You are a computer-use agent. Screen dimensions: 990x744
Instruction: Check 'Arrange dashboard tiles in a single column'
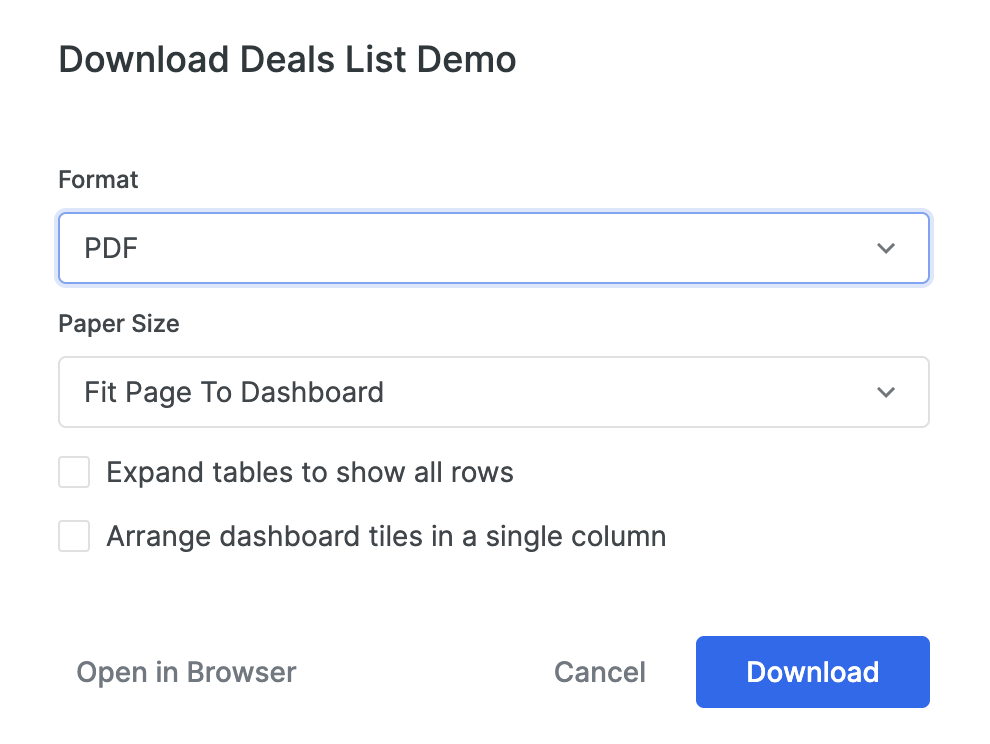click(74, 536)
